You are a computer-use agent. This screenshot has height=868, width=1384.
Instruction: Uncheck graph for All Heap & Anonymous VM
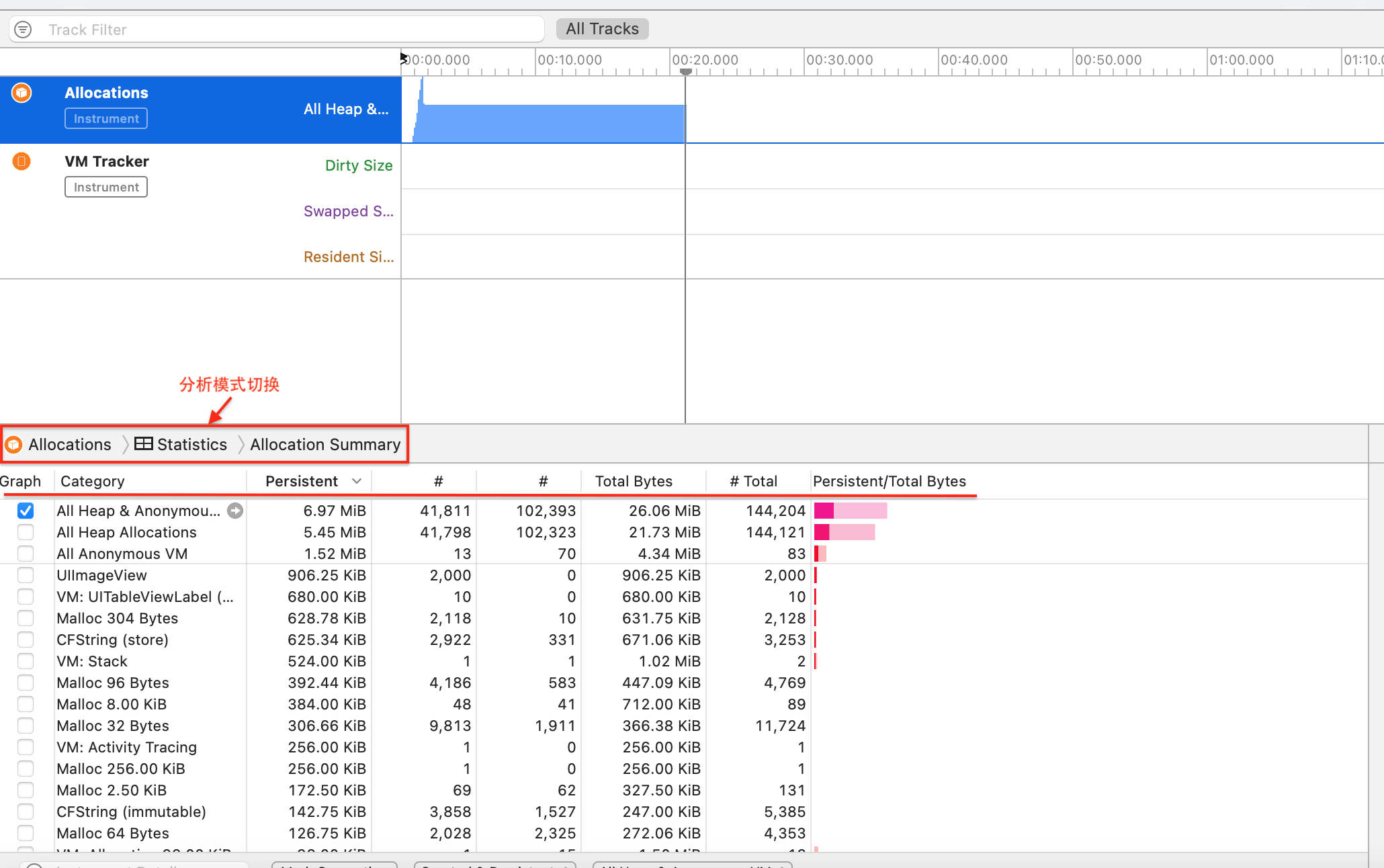[26, 511]
